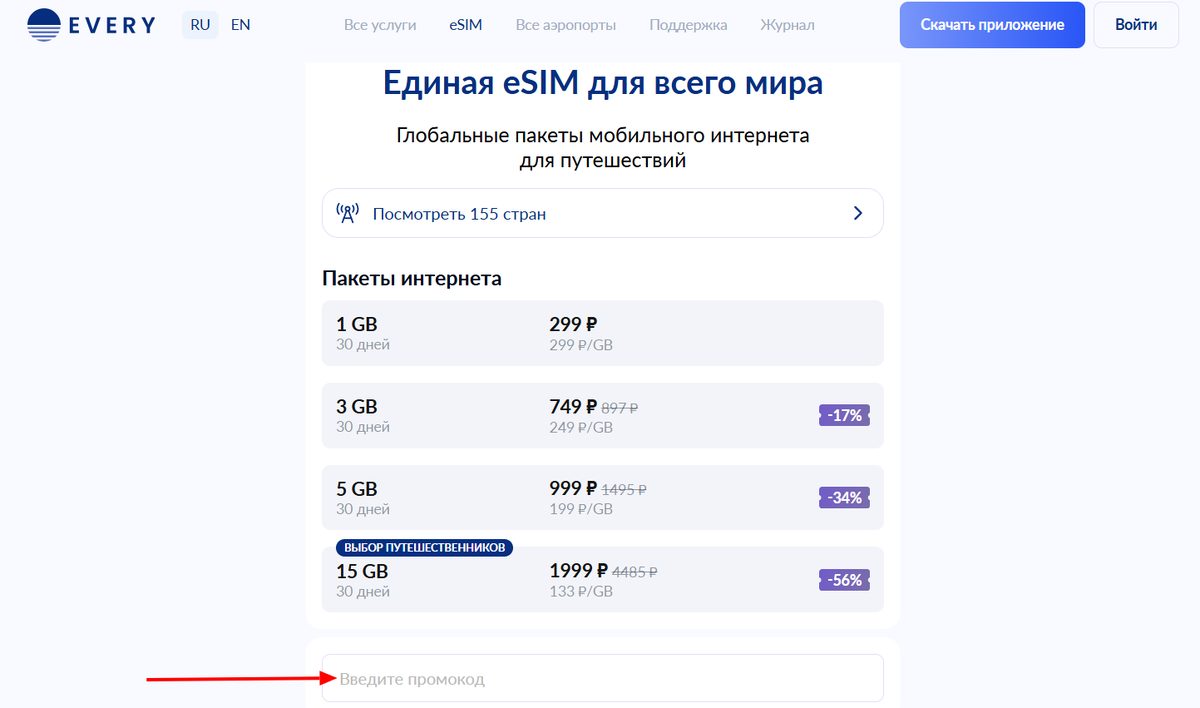Switch language to EN

240,25
